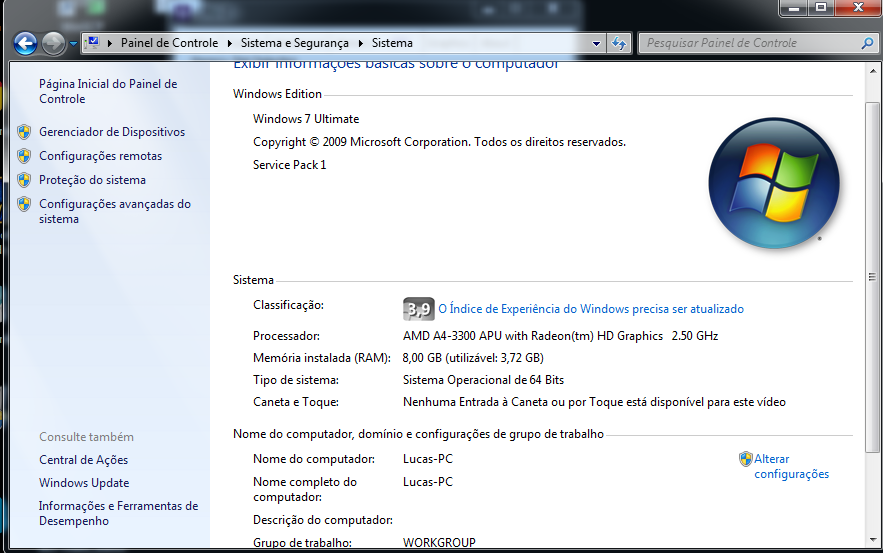Expand the arrow before Sistema breadcrumb

(x=361, y=43)
